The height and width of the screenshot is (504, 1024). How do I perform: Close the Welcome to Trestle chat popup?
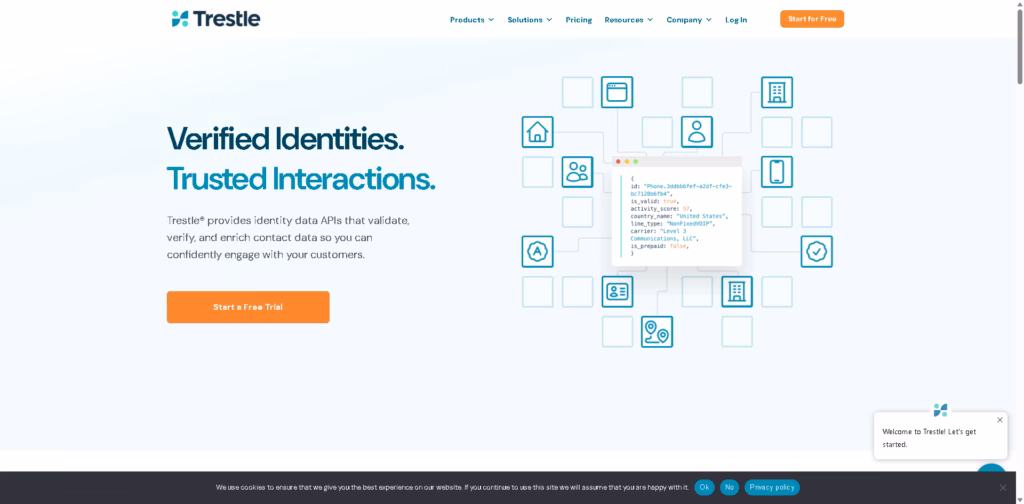[x=999, y=420]
